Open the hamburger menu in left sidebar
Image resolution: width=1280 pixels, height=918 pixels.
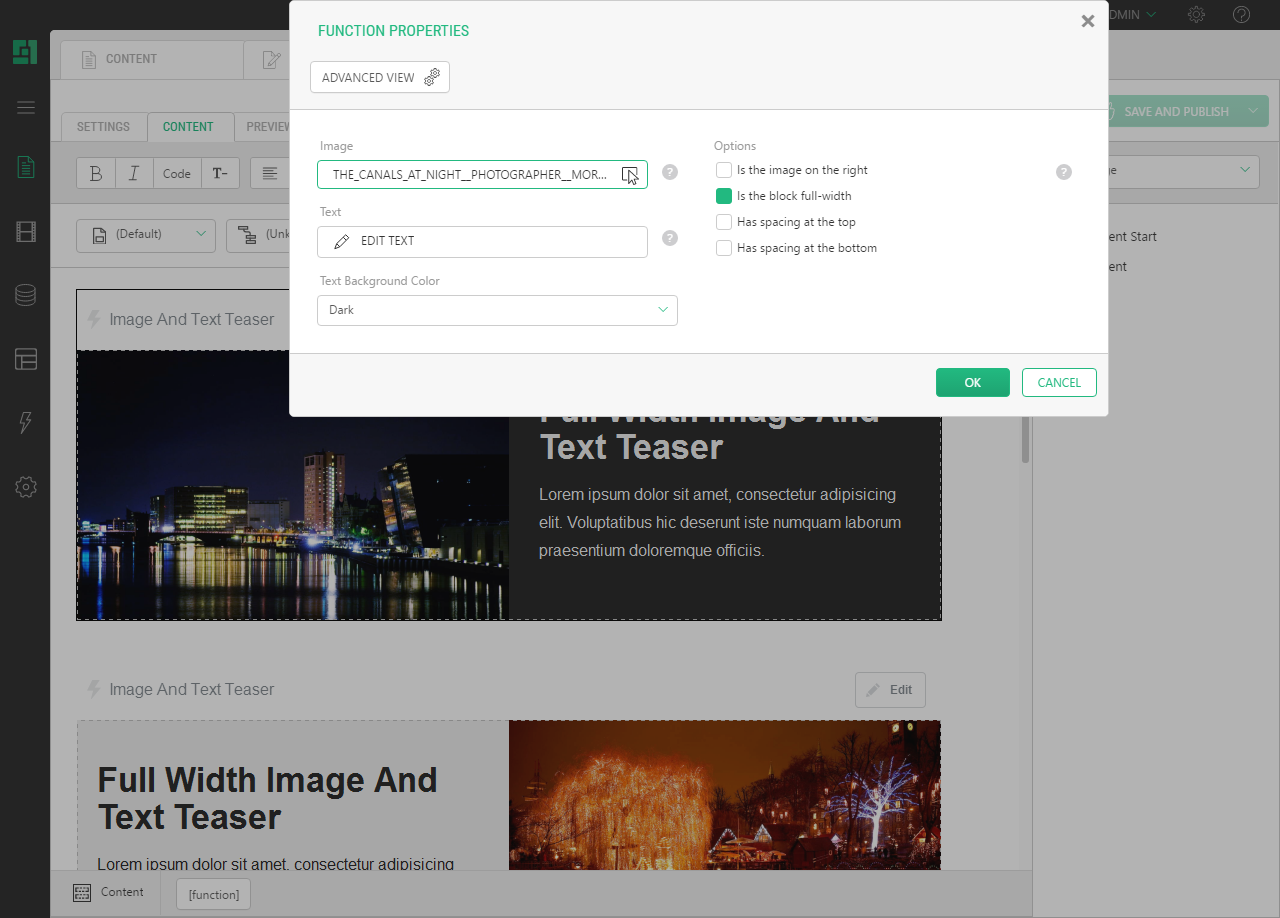(x=26, y=108)
